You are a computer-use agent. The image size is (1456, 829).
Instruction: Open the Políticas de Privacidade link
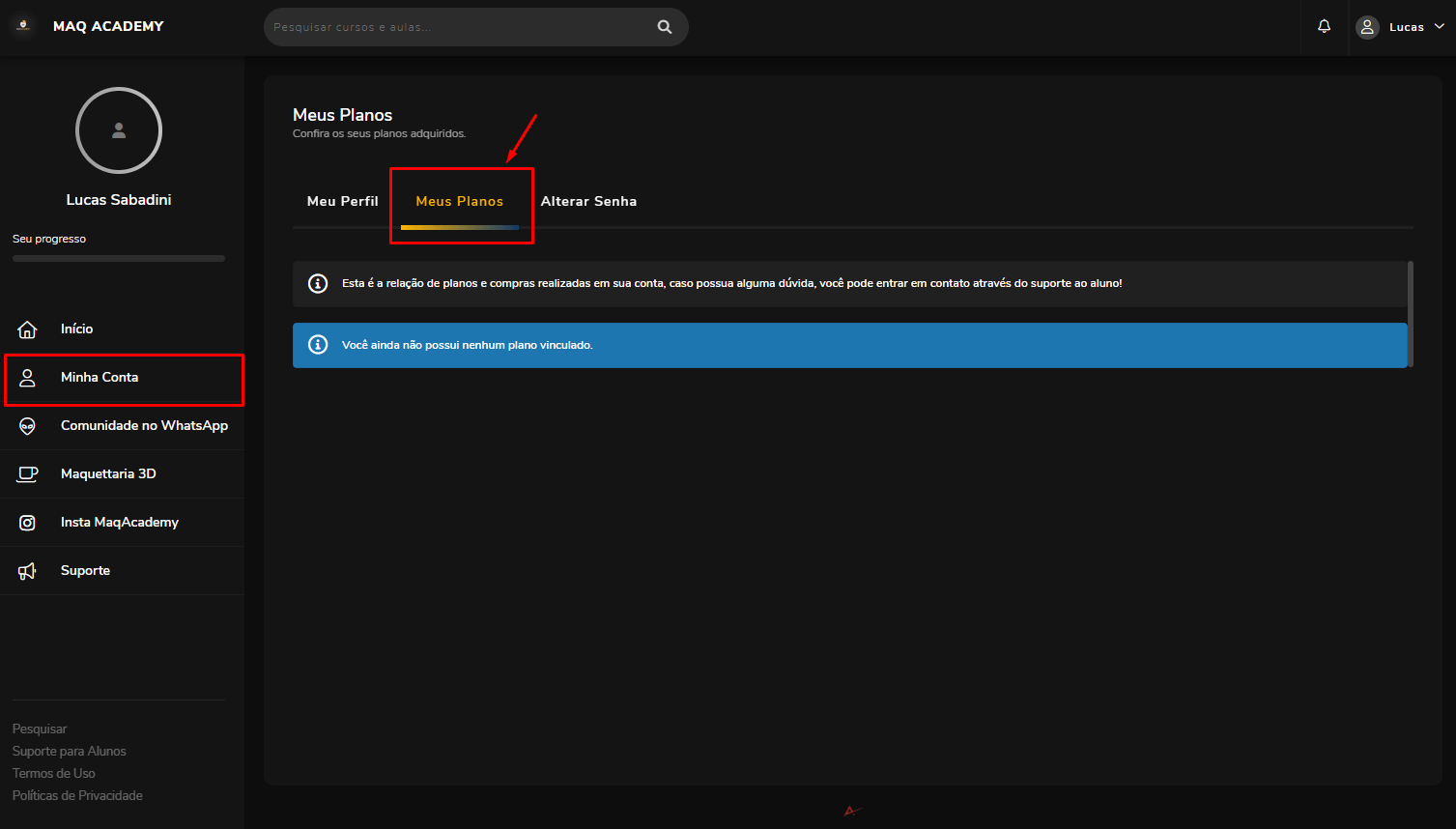coord(77,795)
